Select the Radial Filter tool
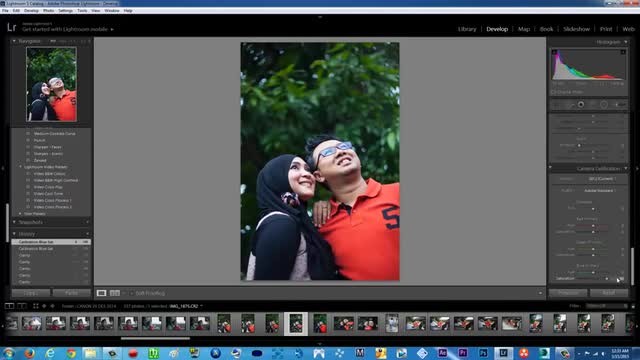The image size is (640, 360). pos(604,105)
